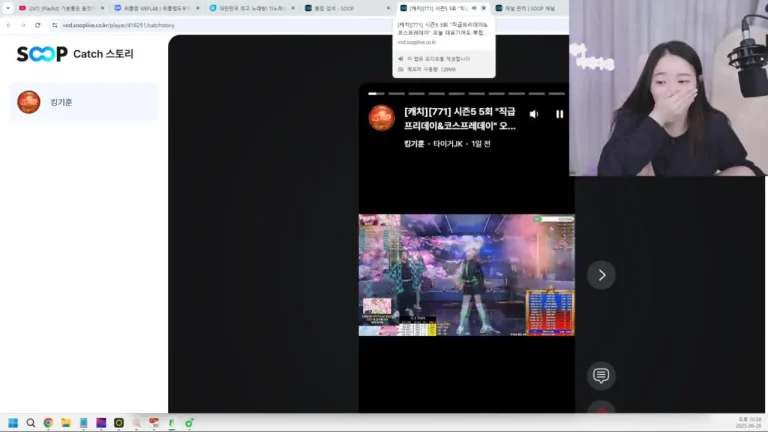Image resolution: width=768 pixels, height=432 pixels.
Task: Open 타이거JK link under the title
Action: [x=448, y=144]
